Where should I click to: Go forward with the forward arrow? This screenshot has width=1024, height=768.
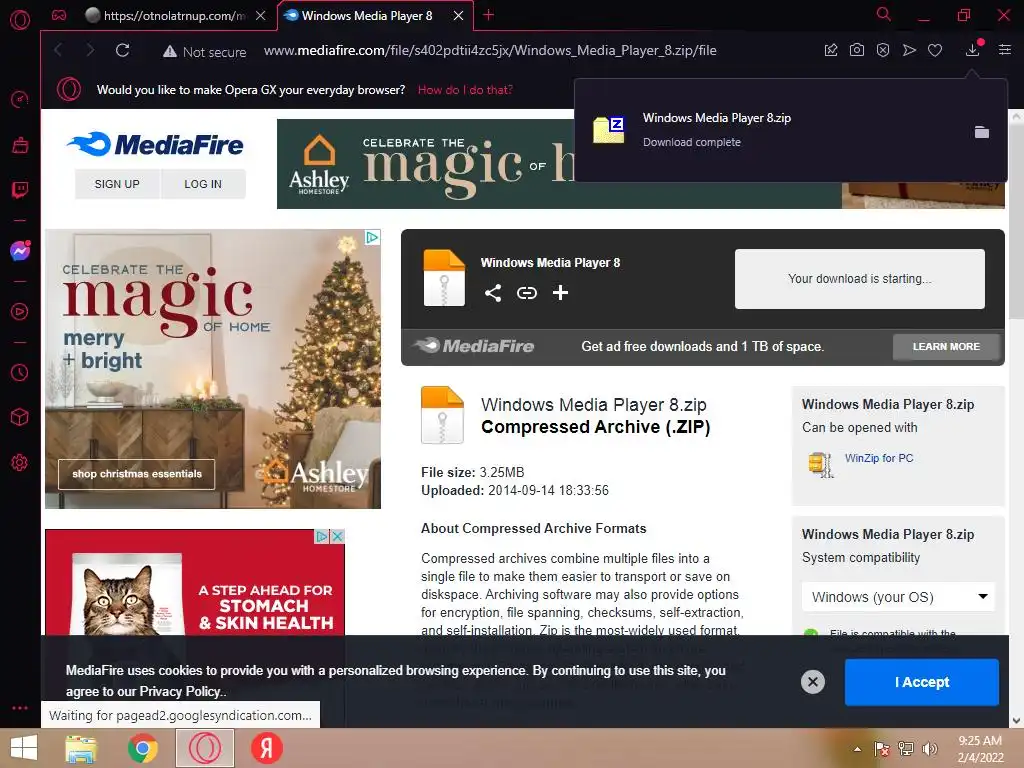point(90,50)
